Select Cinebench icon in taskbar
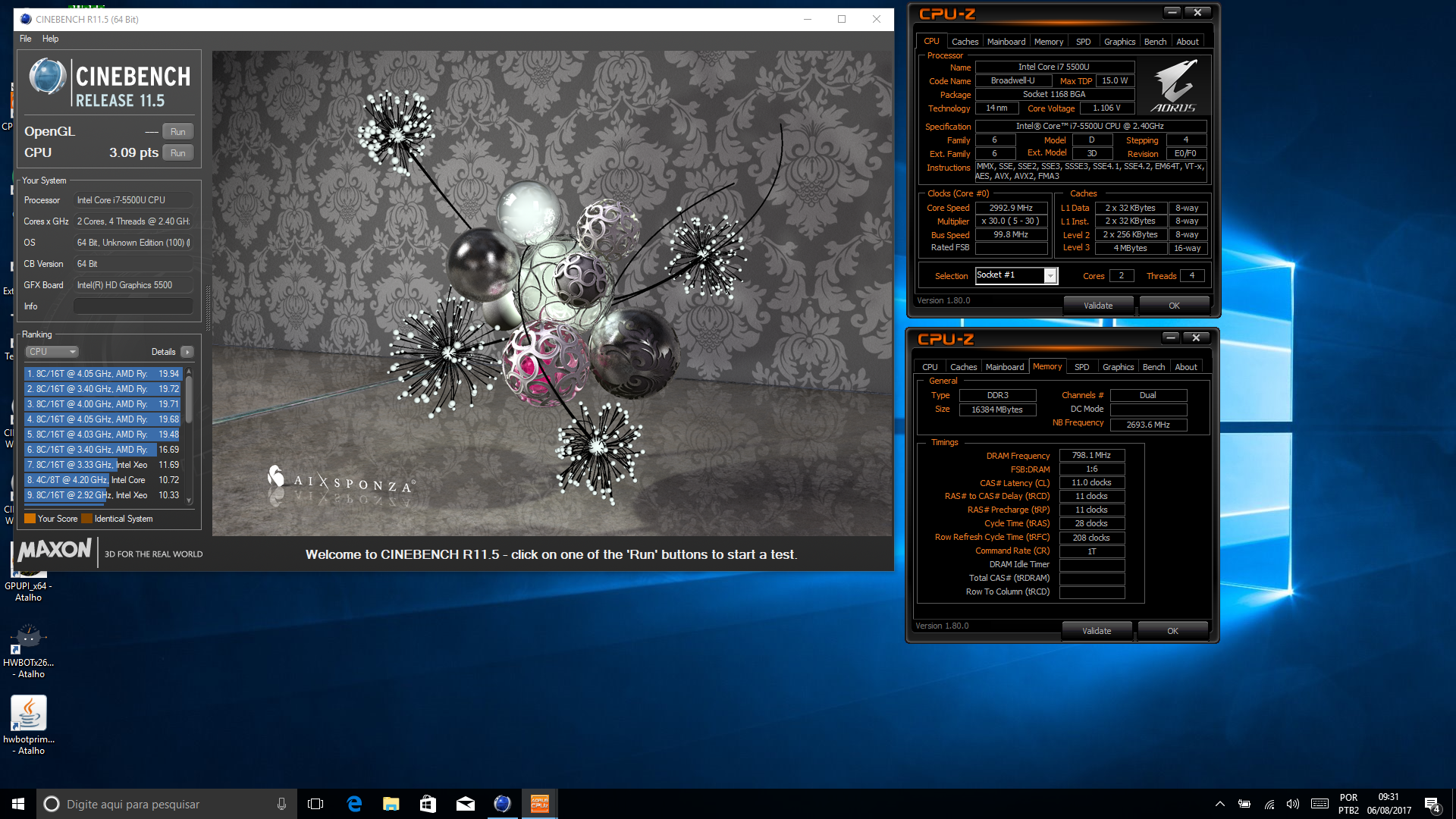This screenshot has height=819, width=1456. pyautogui.click(x=502, y=804)
